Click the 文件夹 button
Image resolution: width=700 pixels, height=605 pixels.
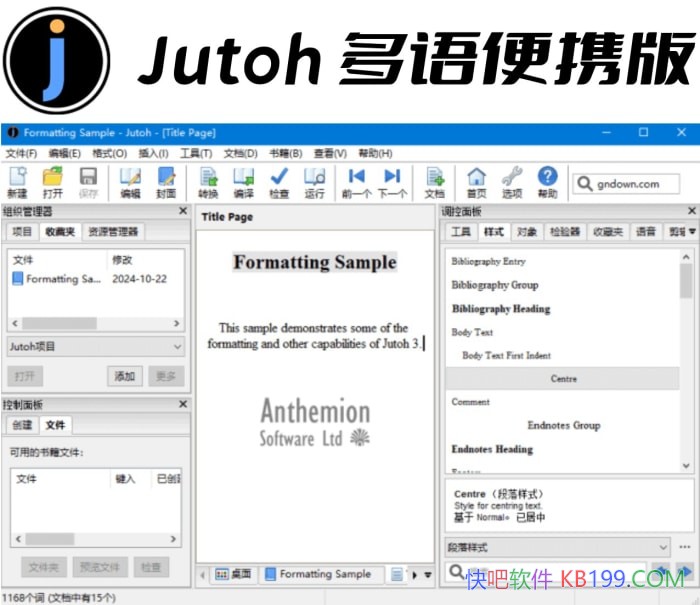pyautogui.click(x=44, y=567)
